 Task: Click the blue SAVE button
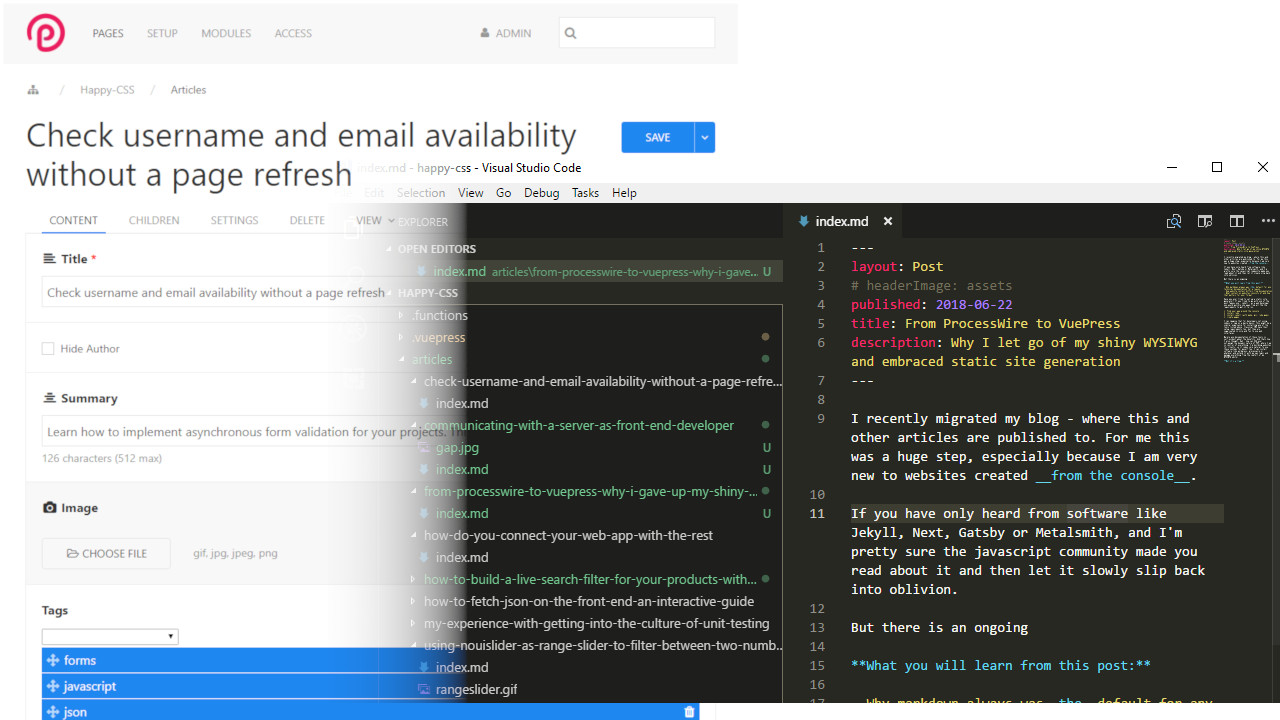click(x=658, y=137)
